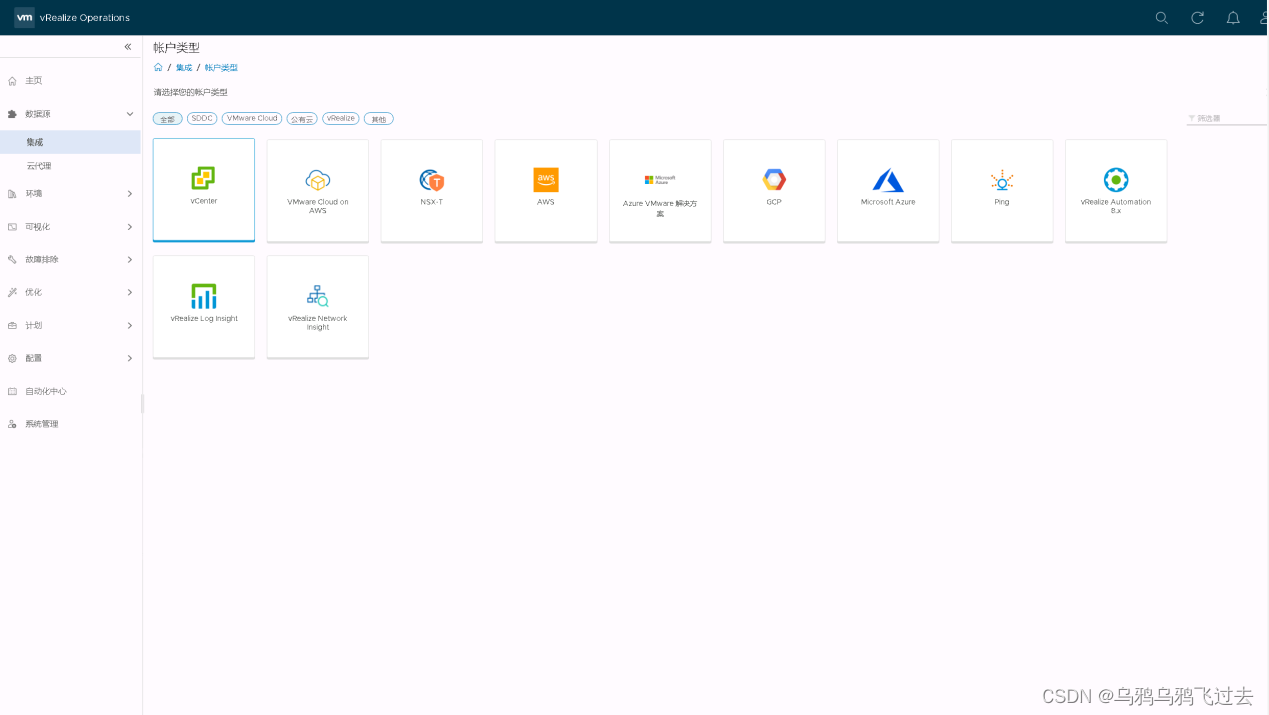
Task: Select the VMware Cloud on AWS card
Action: click(318, 190)
